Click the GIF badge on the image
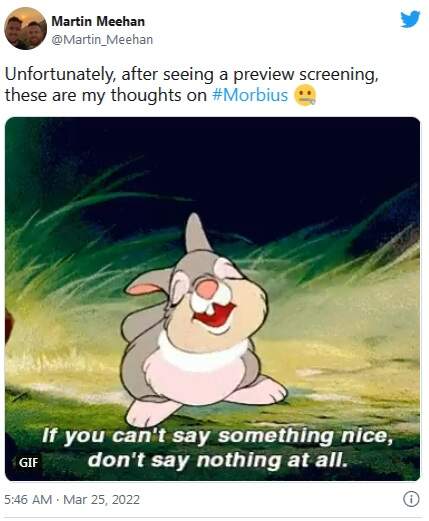 click(28, 462)
